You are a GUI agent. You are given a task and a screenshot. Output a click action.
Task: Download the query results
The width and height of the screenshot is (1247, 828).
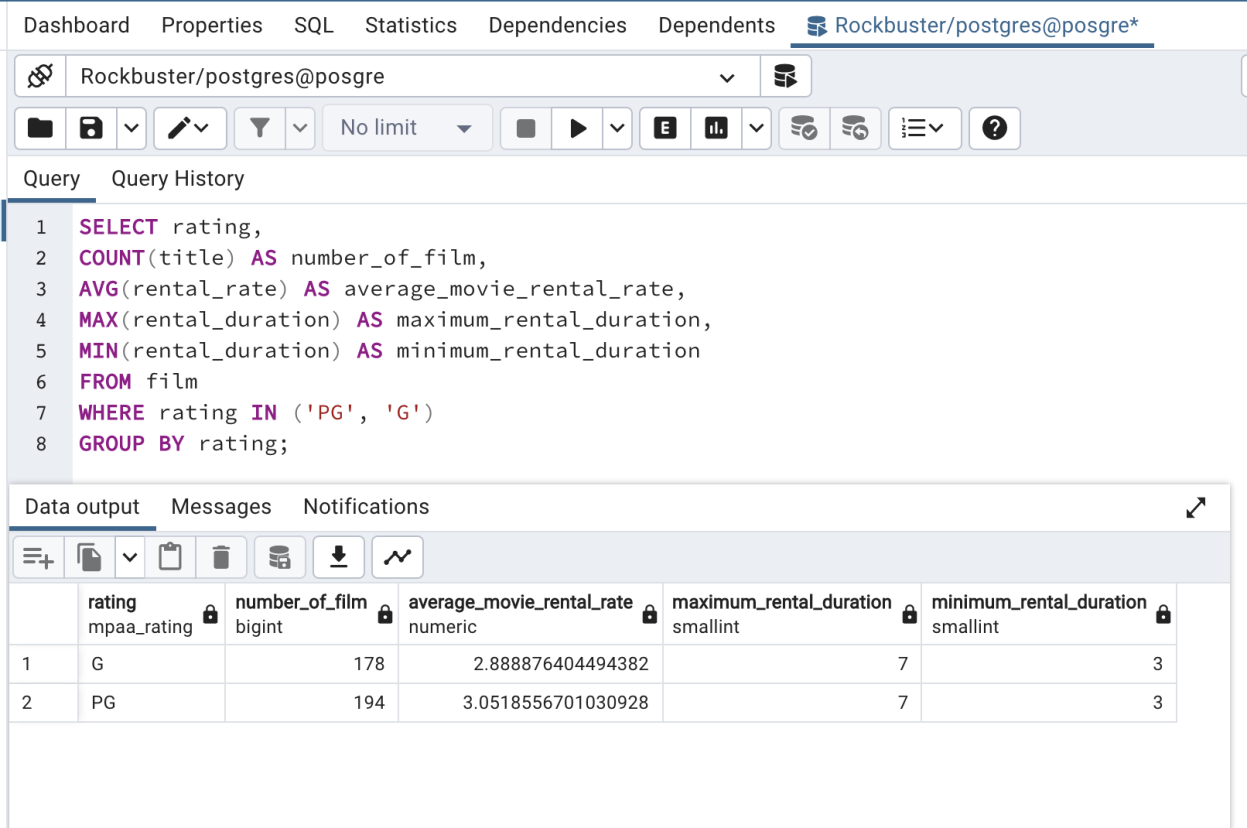(338, 557)
